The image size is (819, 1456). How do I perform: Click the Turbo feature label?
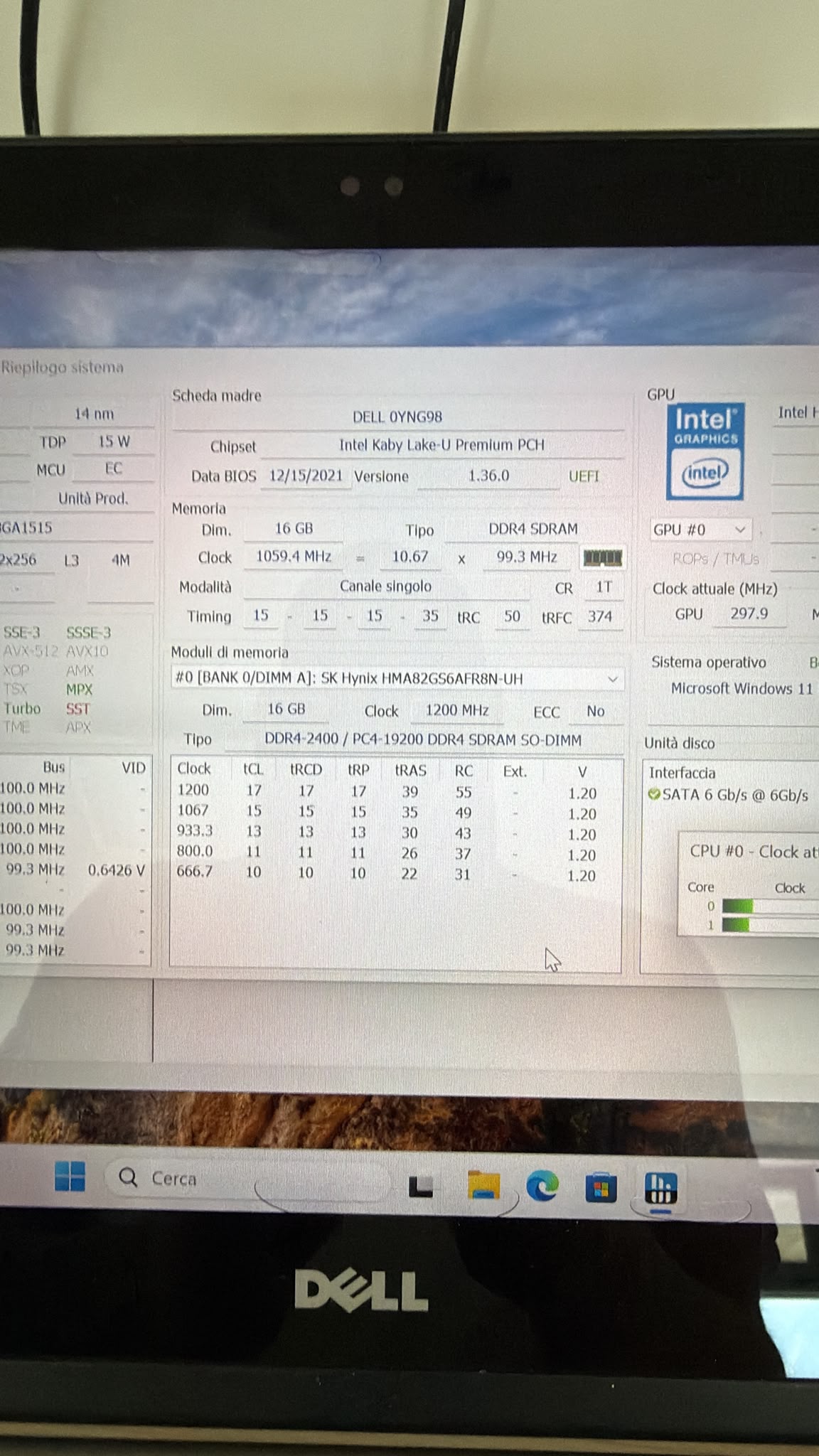click(x=22, y=709)
